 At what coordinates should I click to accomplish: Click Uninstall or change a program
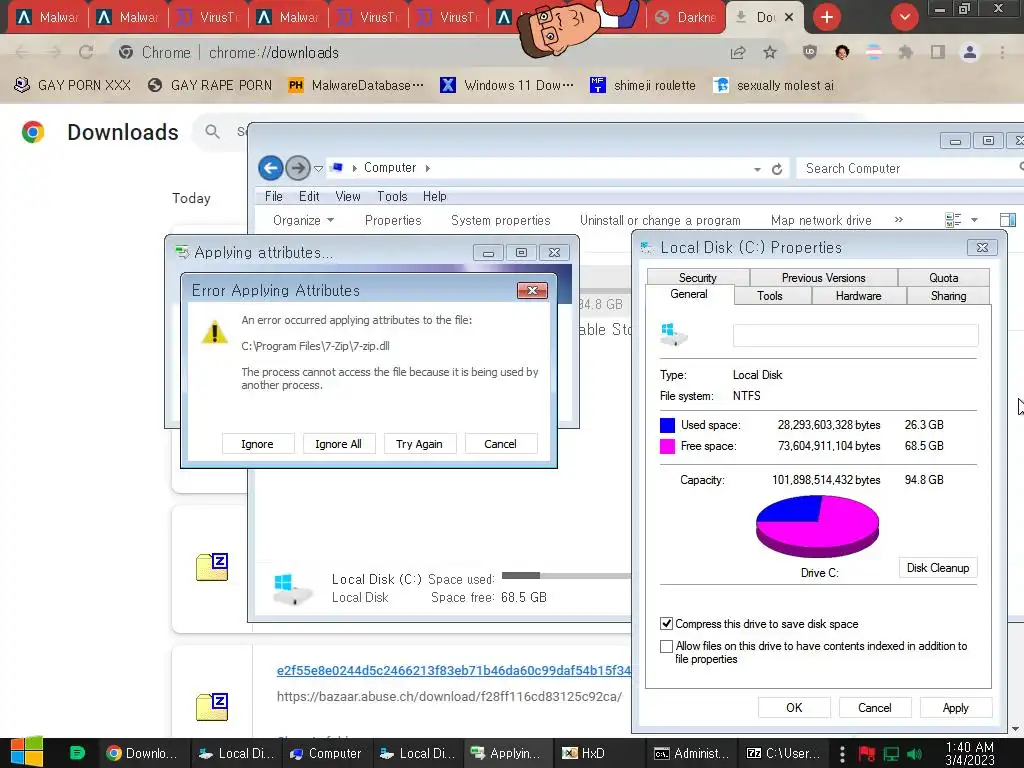[660, 221]
